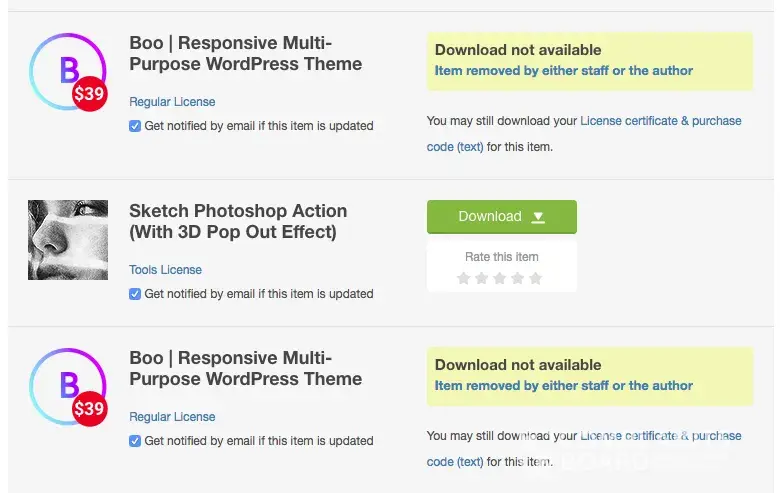Rate the Sketch item one star

click(x=463, y=278)
